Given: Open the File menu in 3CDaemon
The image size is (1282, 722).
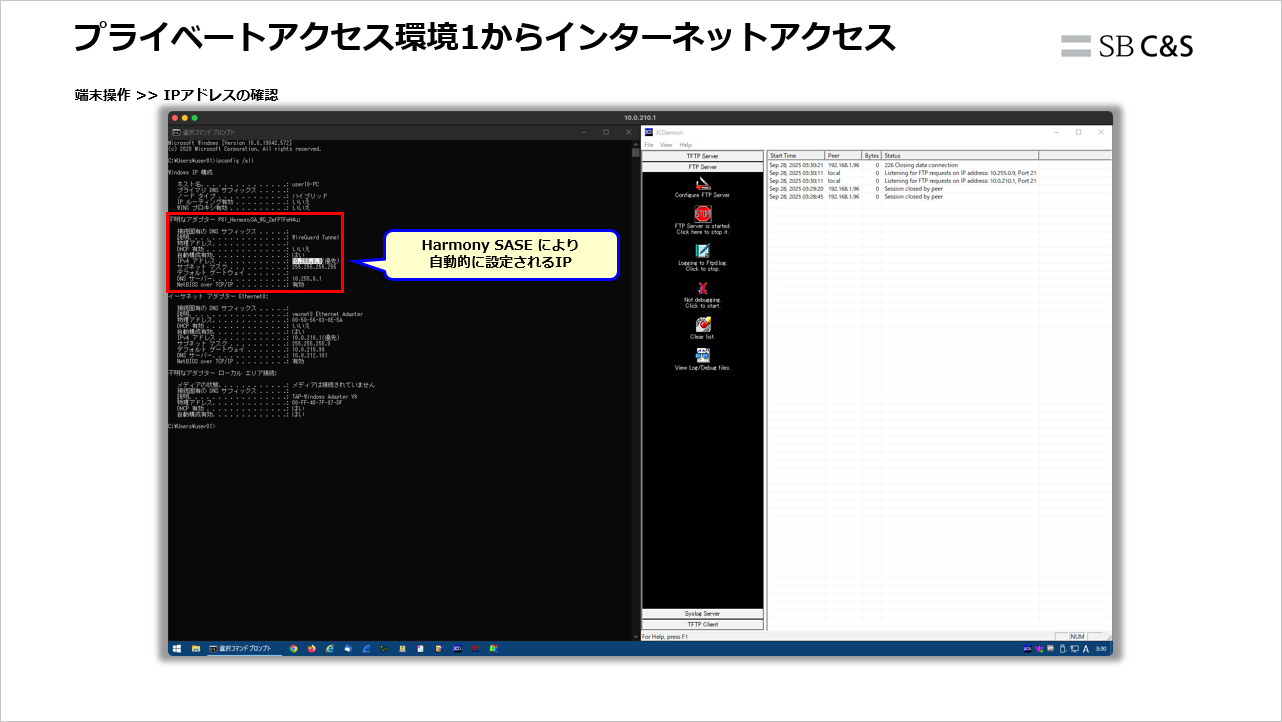Looking at the screenshot, I should point(650,144).
